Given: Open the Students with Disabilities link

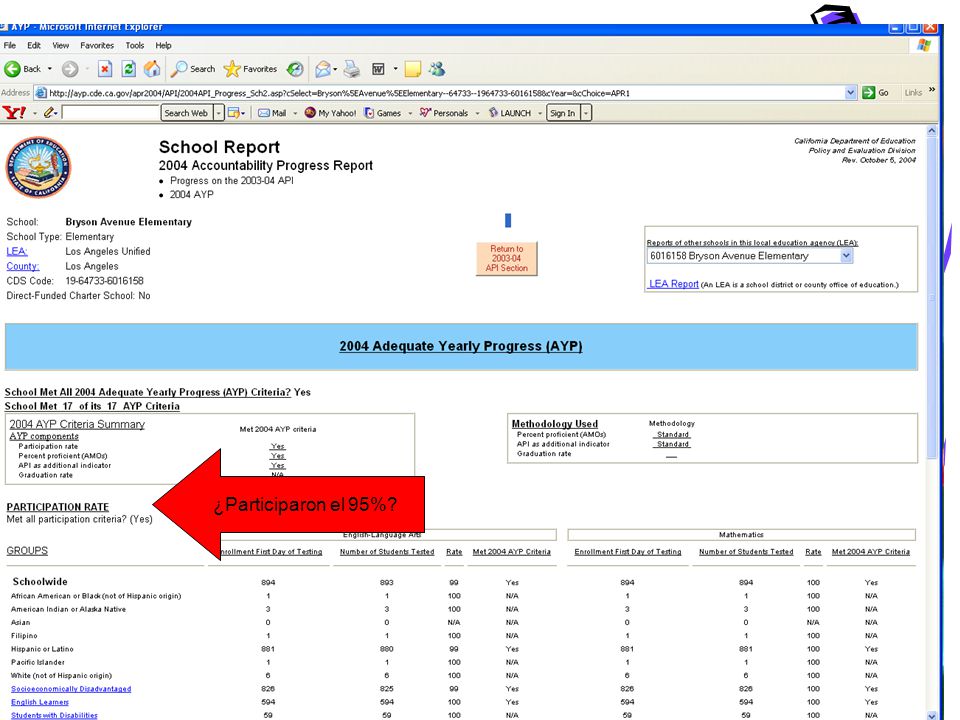Looking at the screenshot, I should 54,715.
